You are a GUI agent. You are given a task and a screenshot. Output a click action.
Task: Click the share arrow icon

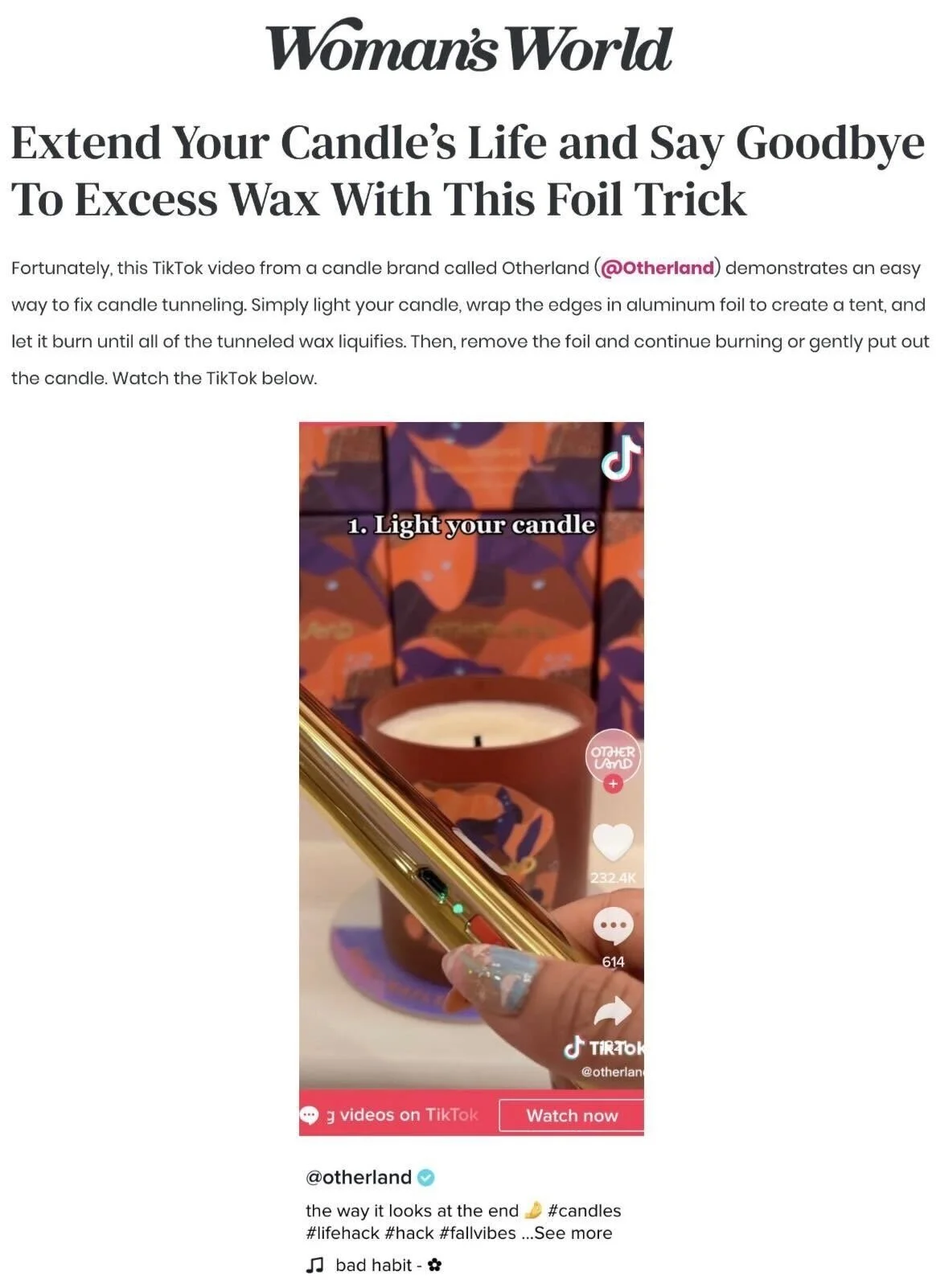click(x=613, y=1011)
